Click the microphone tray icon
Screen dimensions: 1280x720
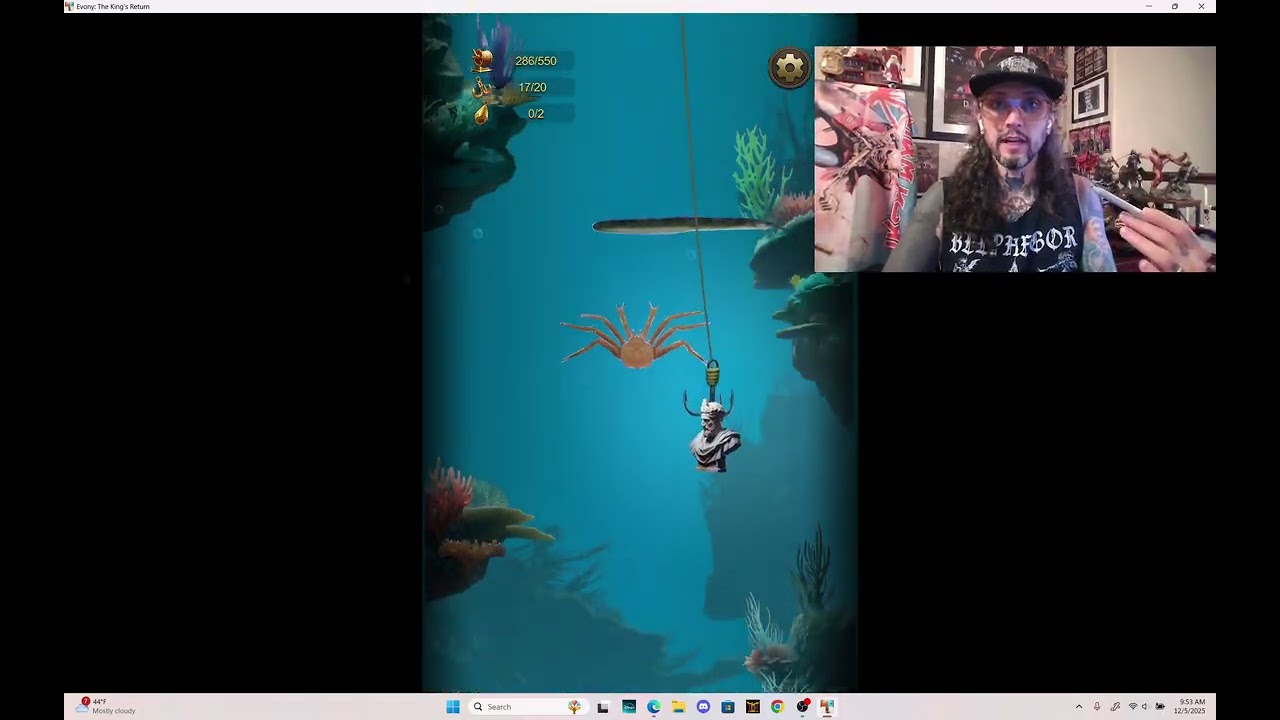[1097, 707]
